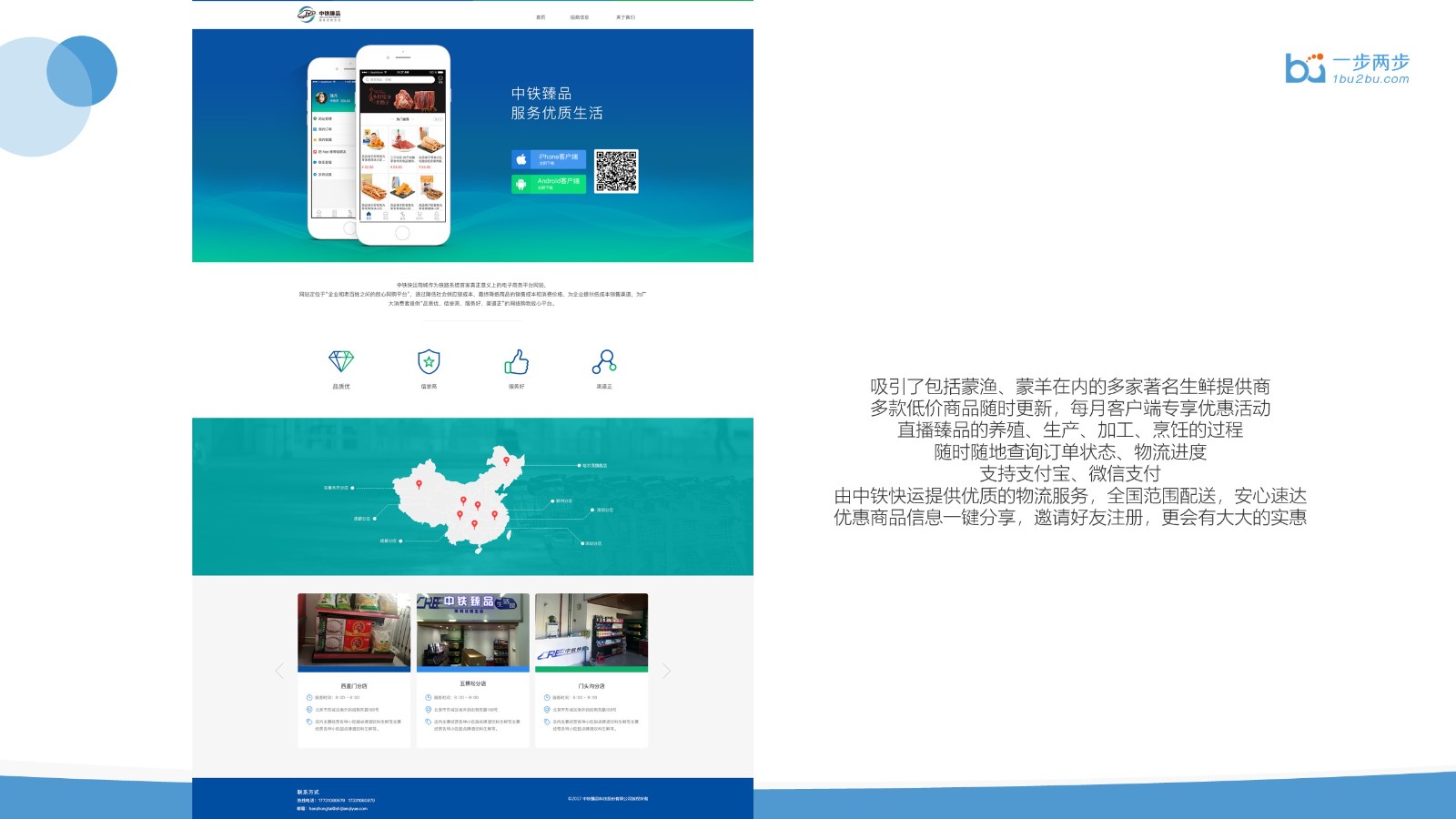Viewport: 1456px width, 819px height.
Task: Click the 1bu2bu.com logo
Action: tap(1347, 68)
